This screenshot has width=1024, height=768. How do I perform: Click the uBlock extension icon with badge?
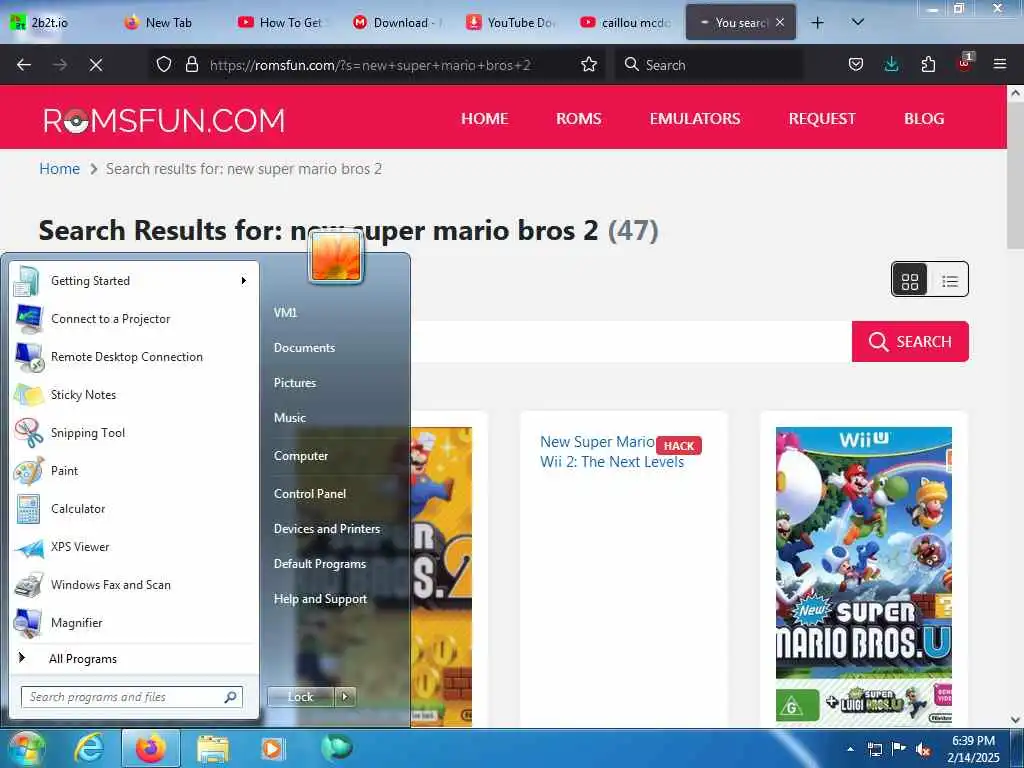(965, 63)
